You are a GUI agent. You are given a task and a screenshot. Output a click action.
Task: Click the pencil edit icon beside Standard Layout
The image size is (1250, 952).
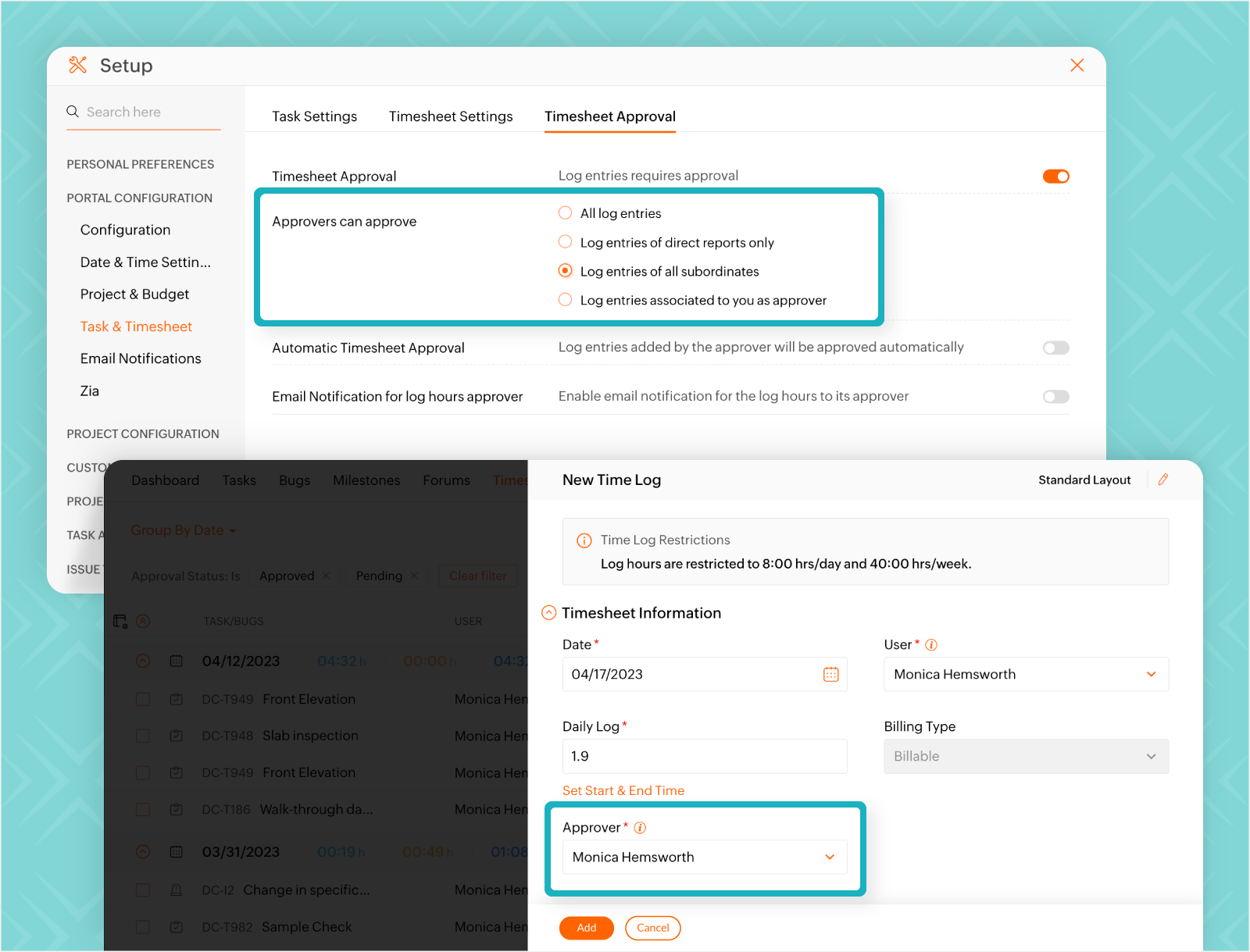(x=1163, y=480)
